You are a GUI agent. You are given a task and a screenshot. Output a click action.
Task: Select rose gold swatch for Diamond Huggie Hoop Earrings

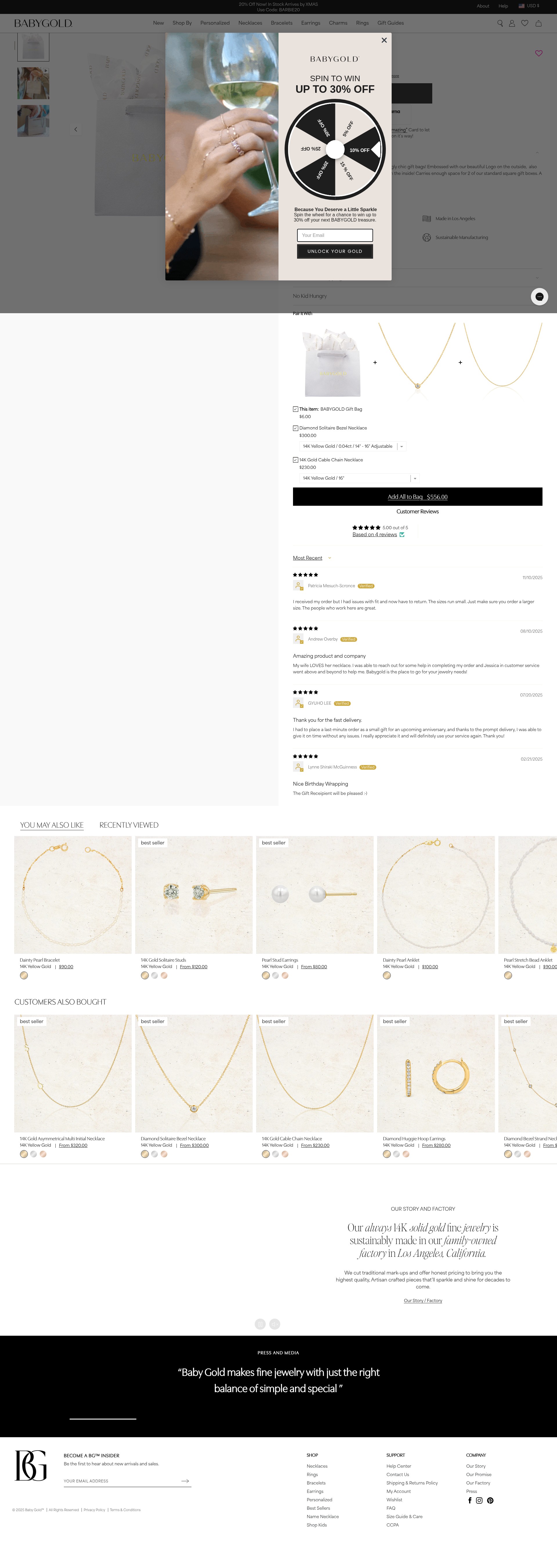[406, 1154]
